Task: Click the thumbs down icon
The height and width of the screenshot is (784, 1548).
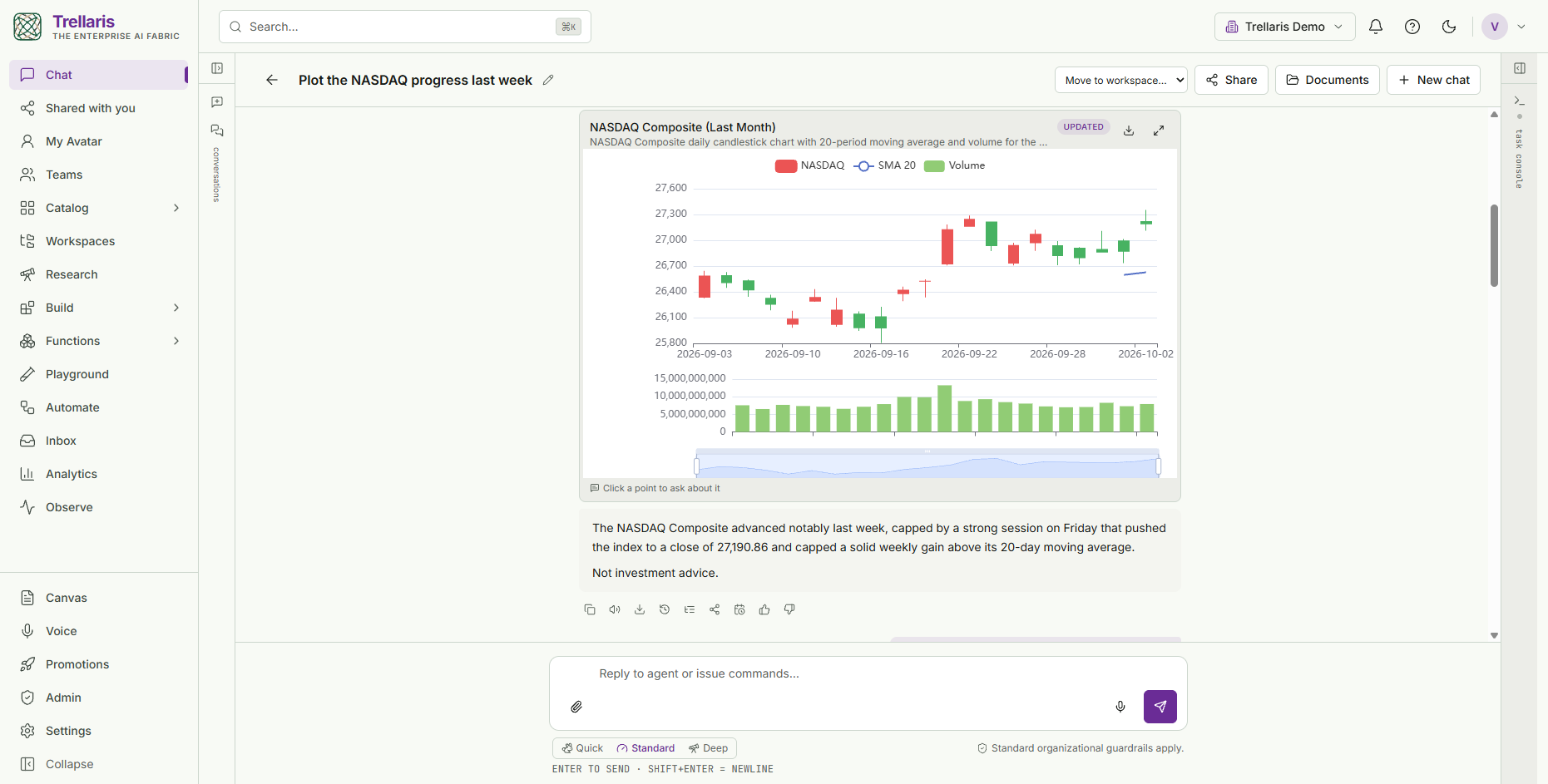Action: pos(789,609)
